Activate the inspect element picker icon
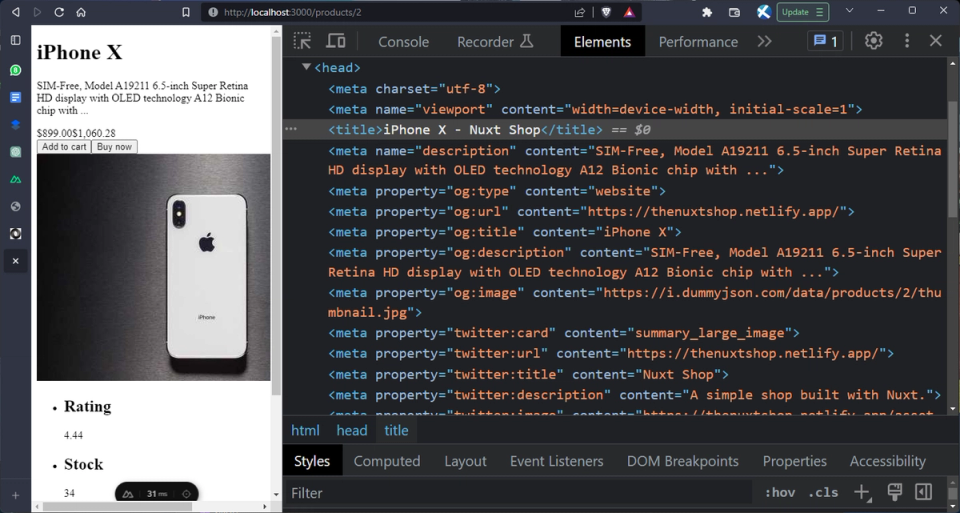Screen dimensions: 960x513 coord(302,41)
